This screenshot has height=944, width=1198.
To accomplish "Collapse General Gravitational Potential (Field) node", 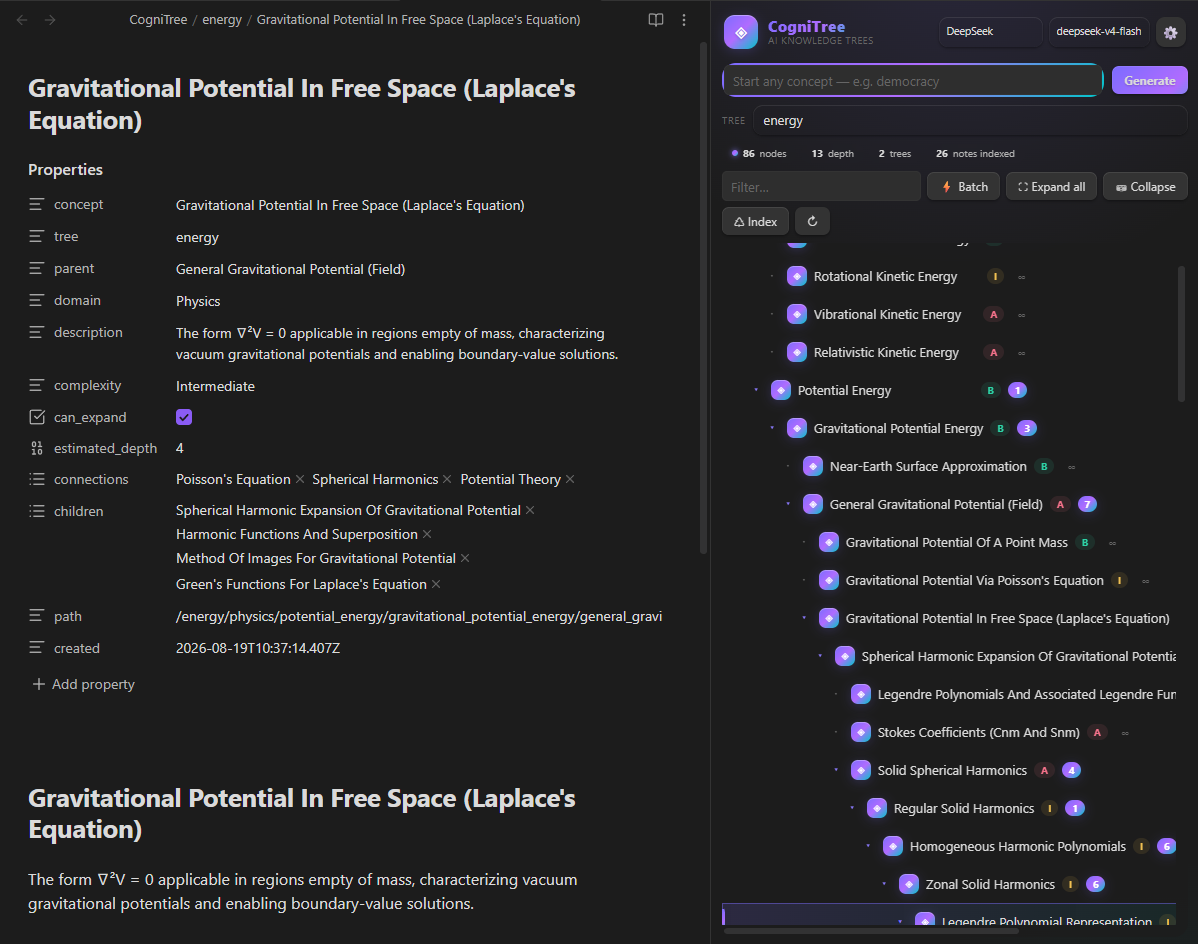I will 788,504.
